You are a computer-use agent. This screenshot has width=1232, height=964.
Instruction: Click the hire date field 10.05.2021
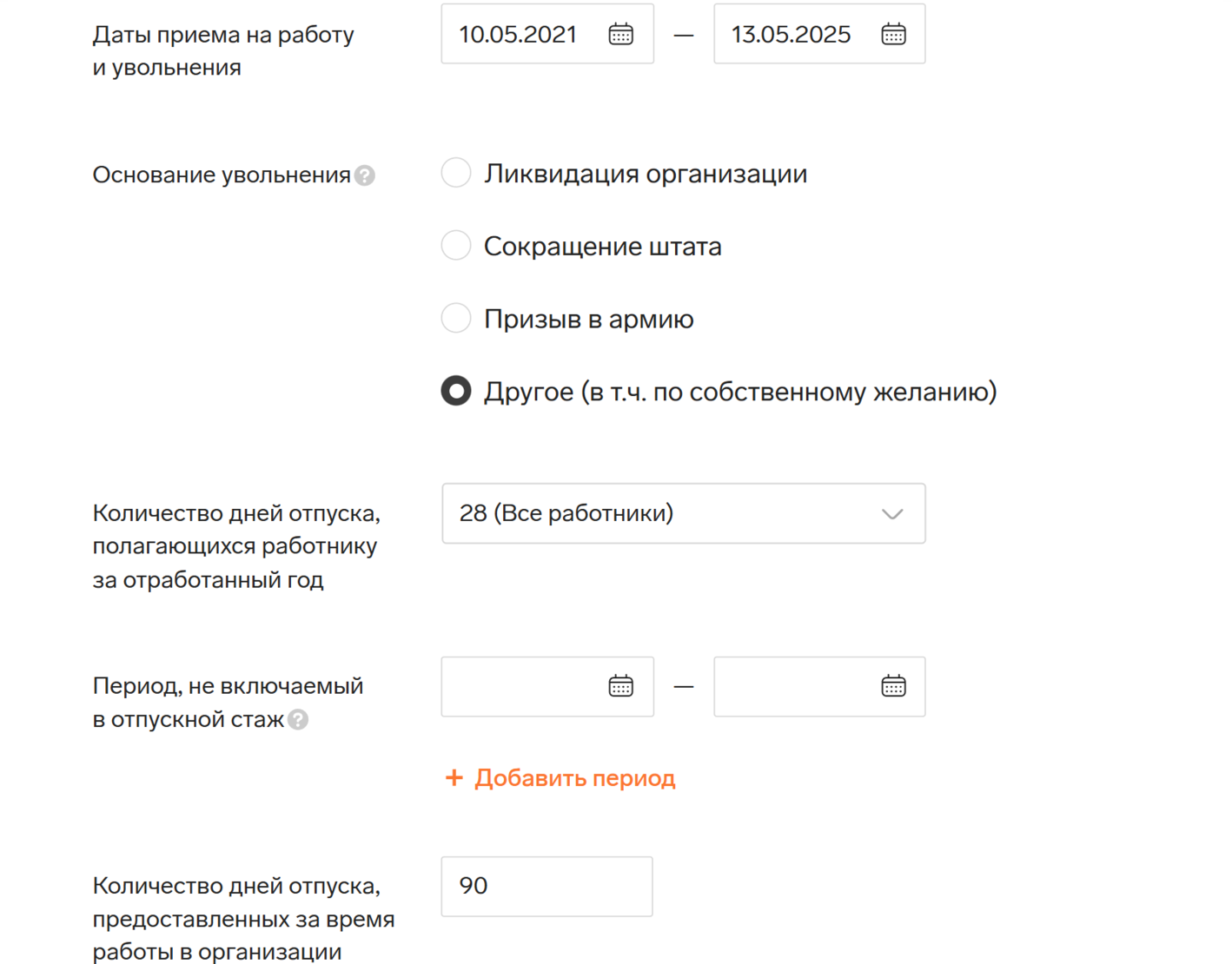547,34
